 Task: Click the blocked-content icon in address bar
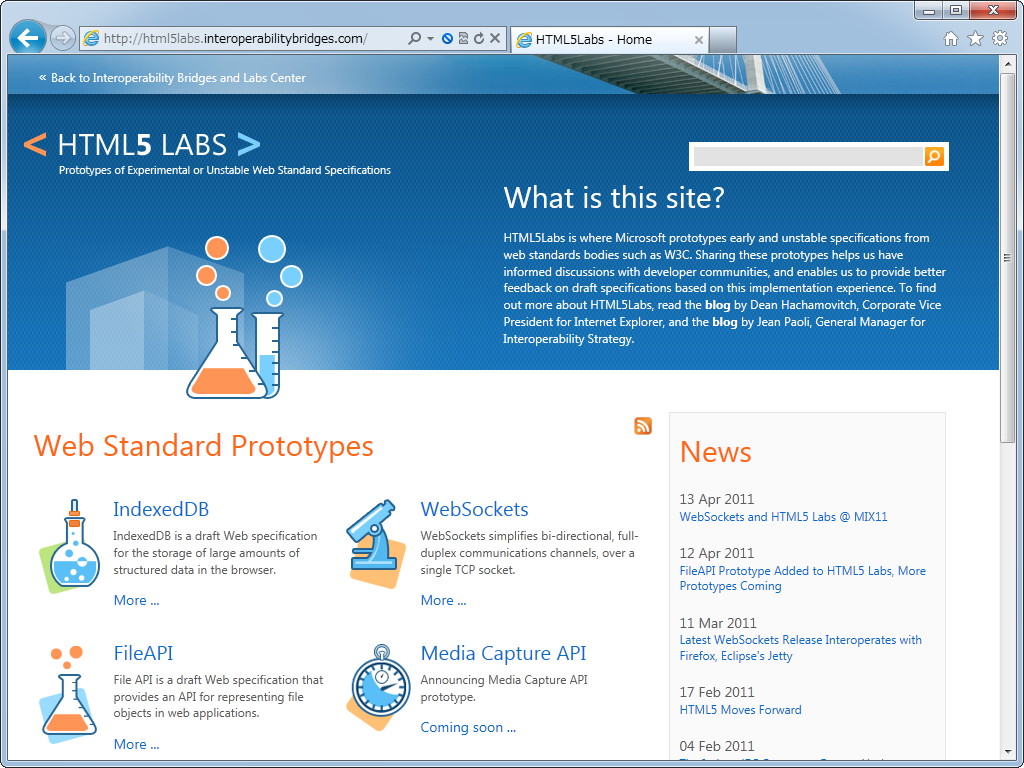[447, 38]
